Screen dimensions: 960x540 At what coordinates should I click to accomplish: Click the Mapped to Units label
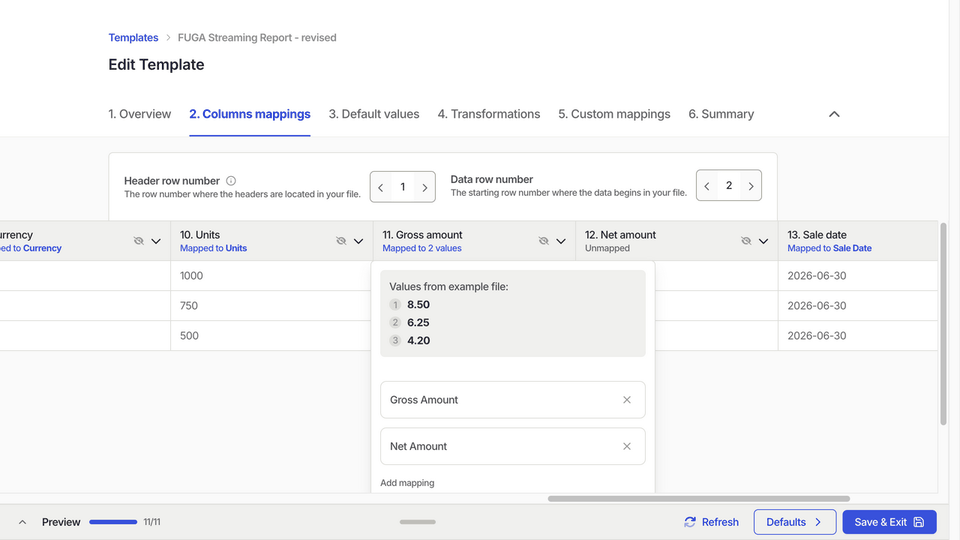coord(213,248)
